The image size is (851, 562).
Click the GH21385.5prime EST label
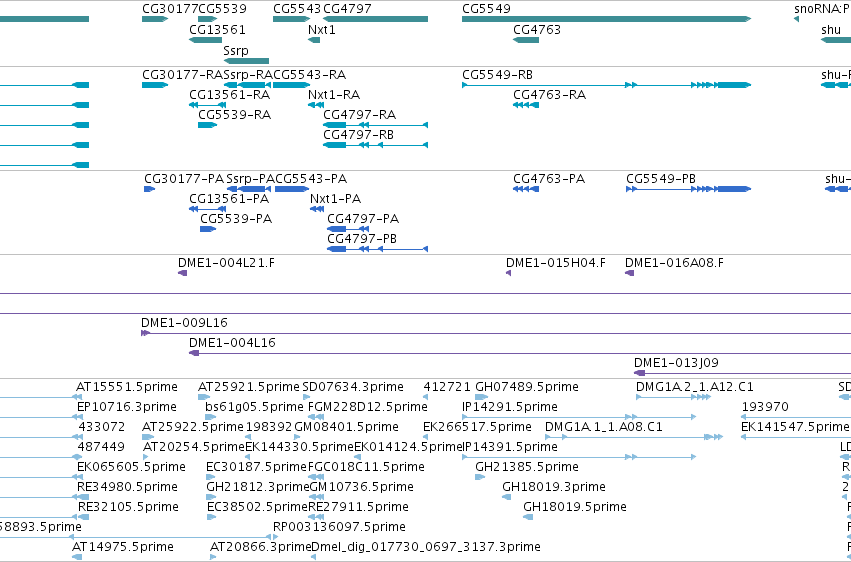[526, 467]
